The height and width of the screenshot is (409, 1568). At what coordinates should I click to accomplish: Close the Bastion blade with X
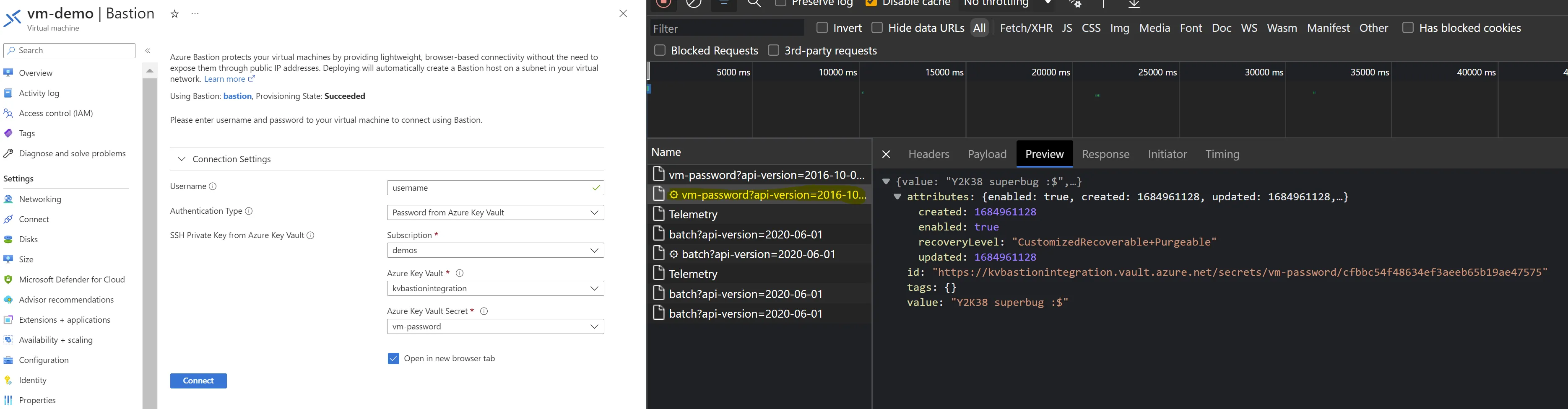tap(623, 13)
